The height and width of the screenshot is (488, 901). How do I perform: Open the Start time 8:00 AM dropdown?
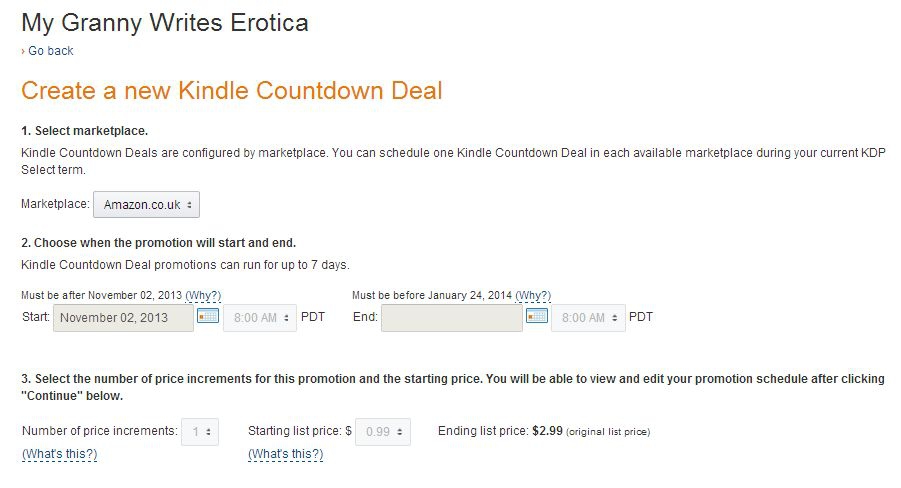(x=260, y=318)
